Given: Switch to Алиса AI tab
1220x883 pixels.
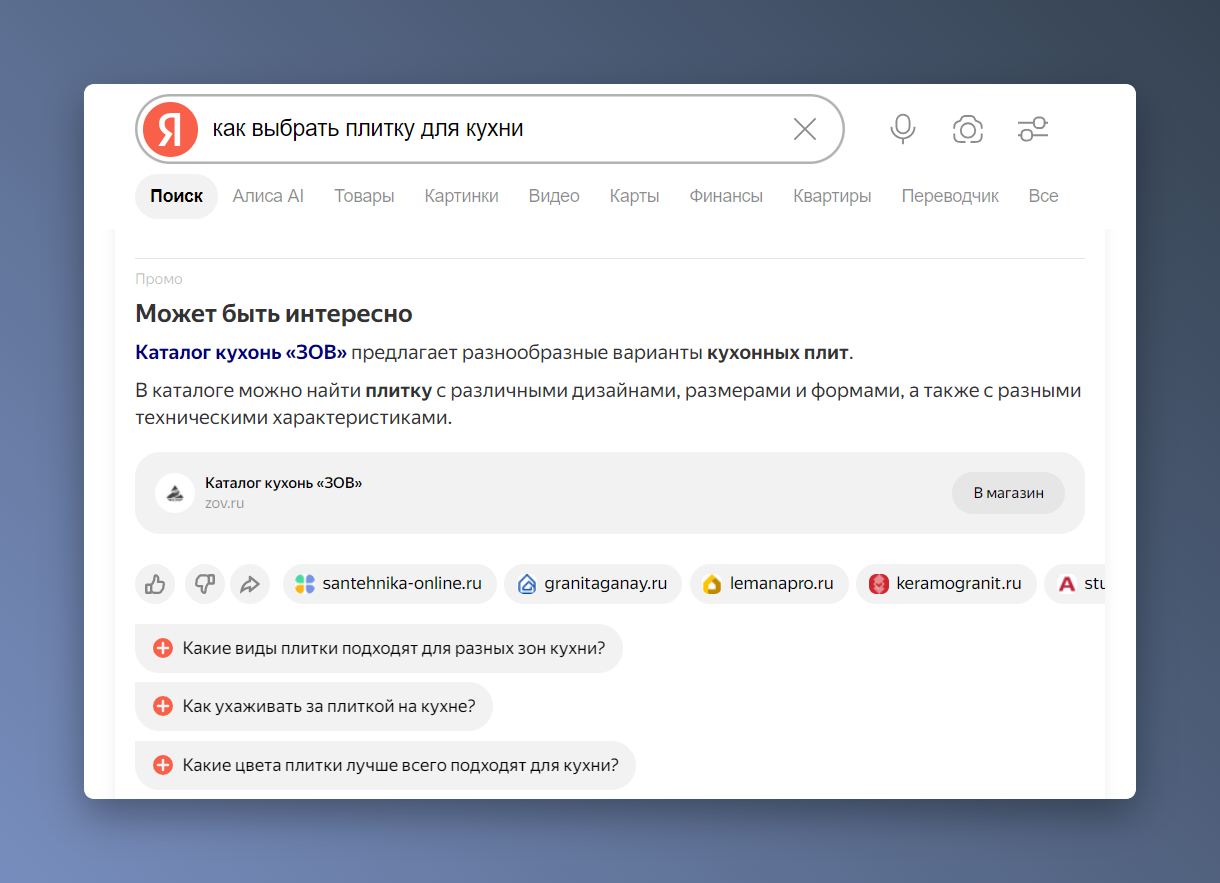Looking at the screenshot, I should 268,196.
